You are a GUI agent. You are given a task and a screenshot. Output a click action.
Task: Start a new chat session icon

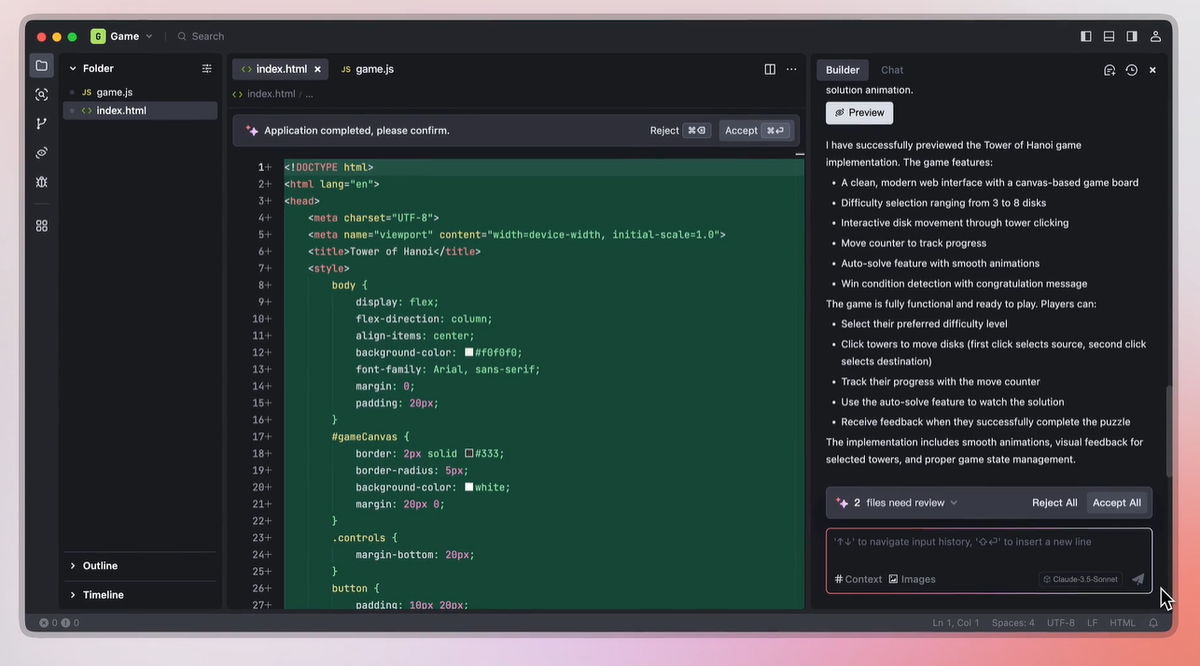click(1110, 70)
